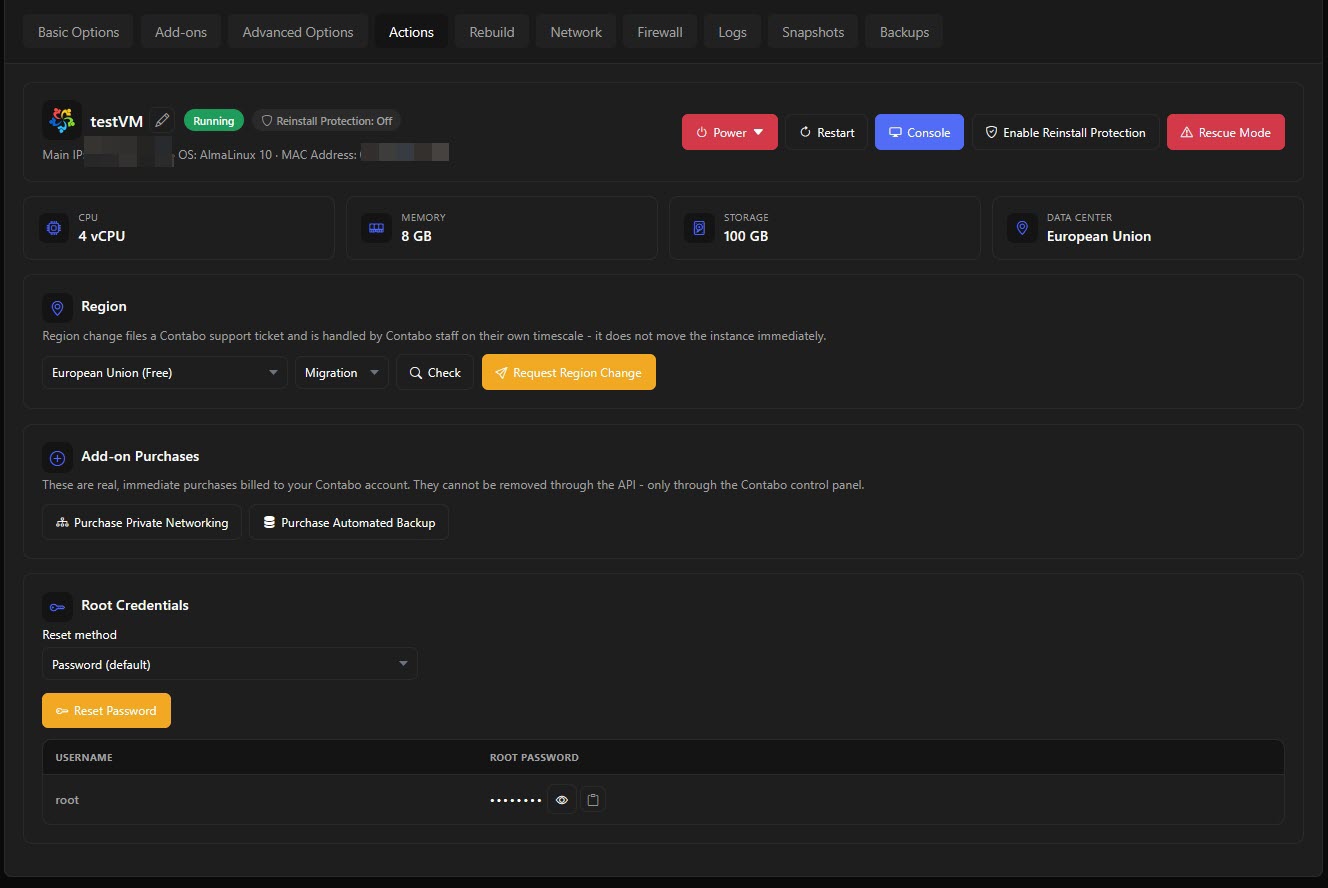Open the Power dropdown menu
Viewport: 1328px width, 888px height.
tap(730, 132)
